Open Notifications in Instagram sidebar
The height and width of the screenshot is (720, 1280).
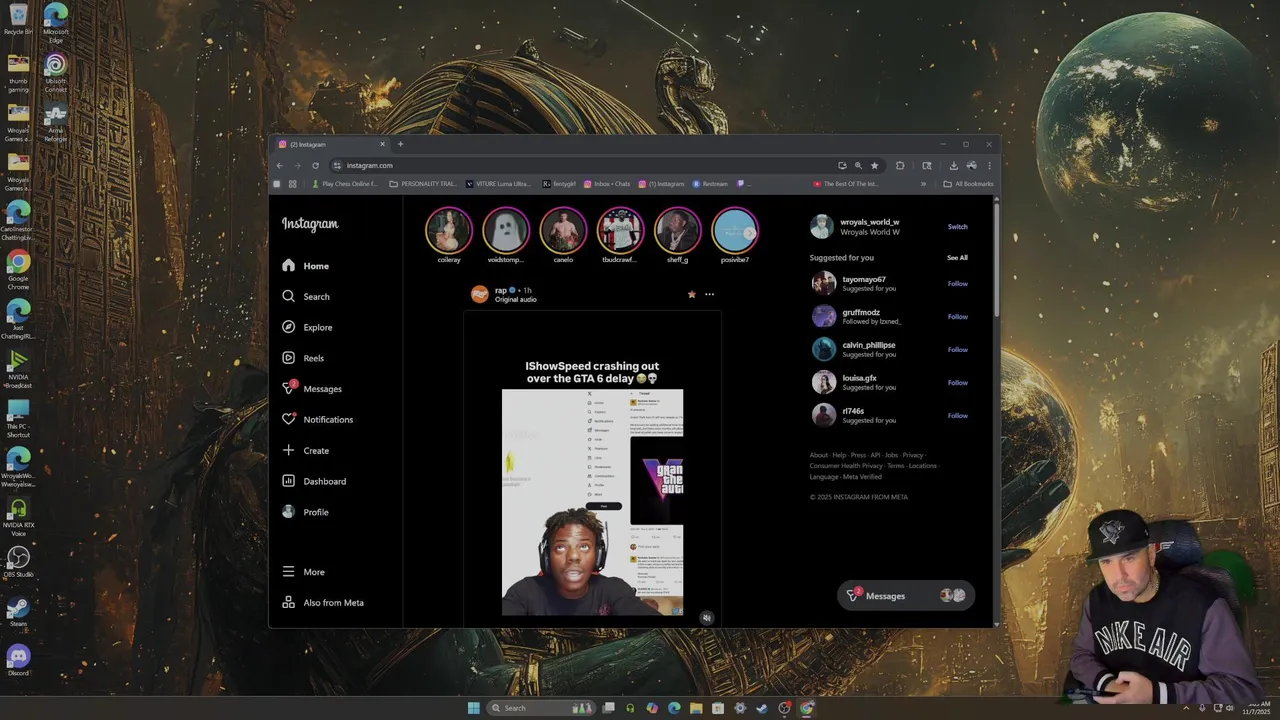click(x=318, y=419)
